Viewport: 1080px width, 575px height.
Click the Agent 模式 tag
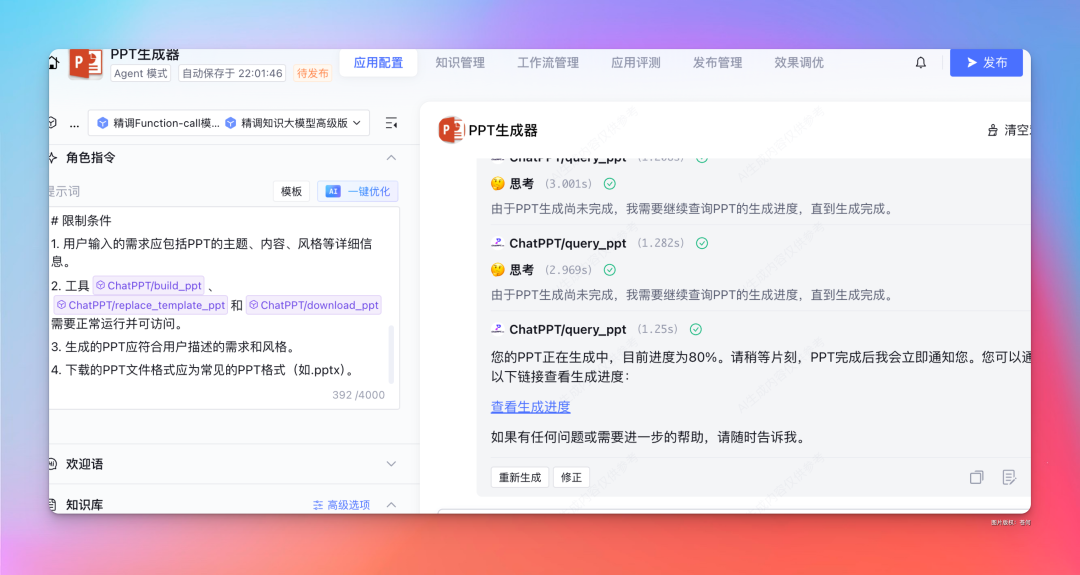point(141,73)
